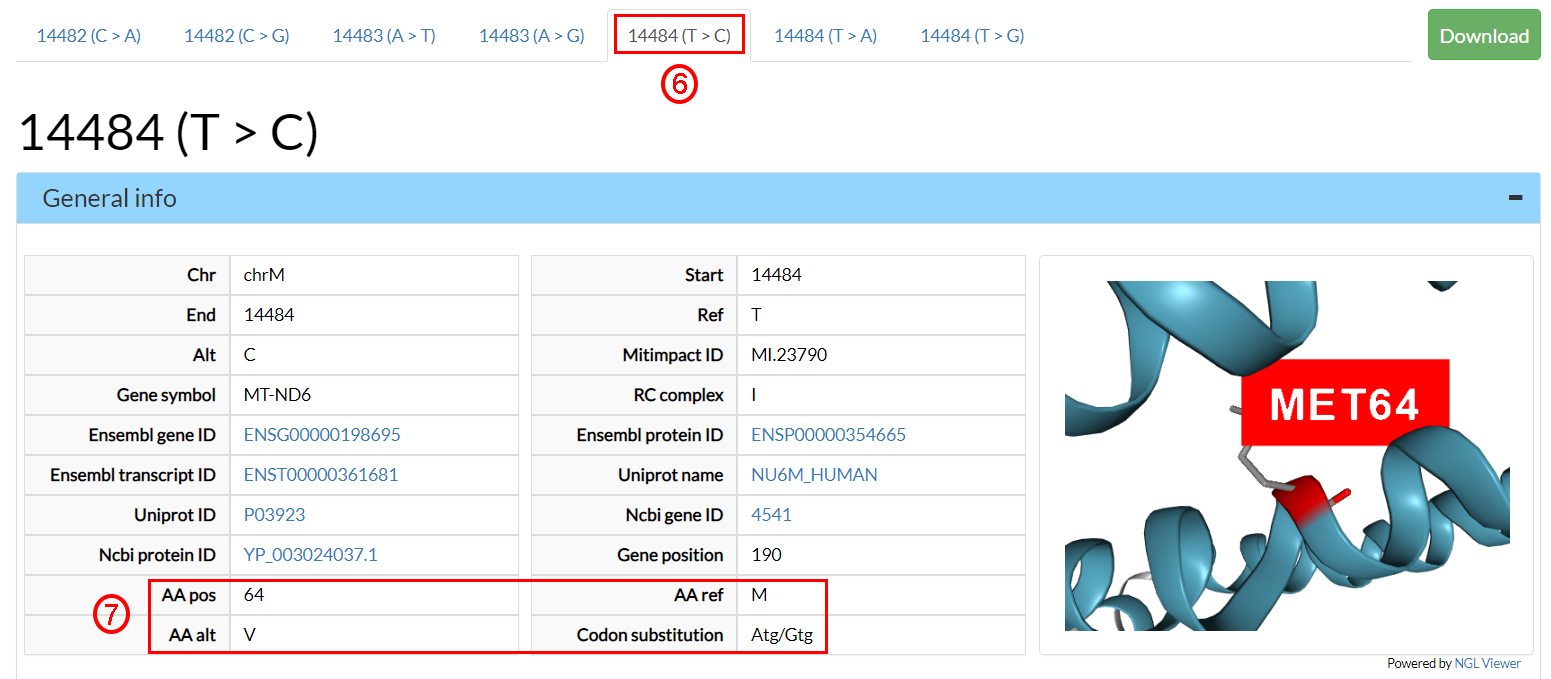Collapse the General info panel minus icon
This screenshot has width=1551, height=679.
[1516, 198]
